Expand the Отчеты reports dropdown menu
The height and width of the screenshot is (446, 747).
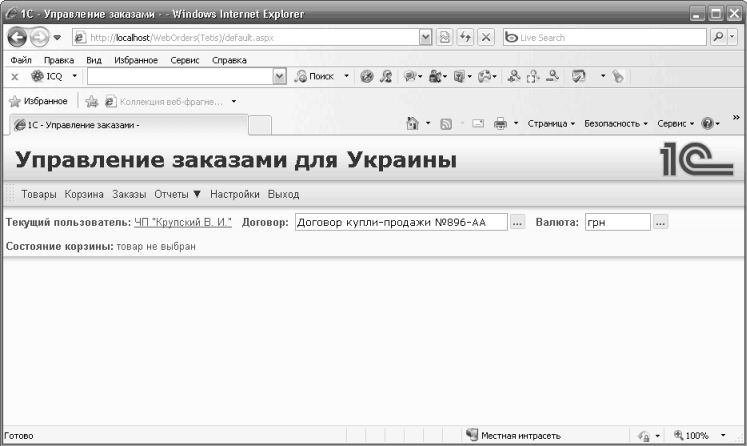[x=178, y=194]
